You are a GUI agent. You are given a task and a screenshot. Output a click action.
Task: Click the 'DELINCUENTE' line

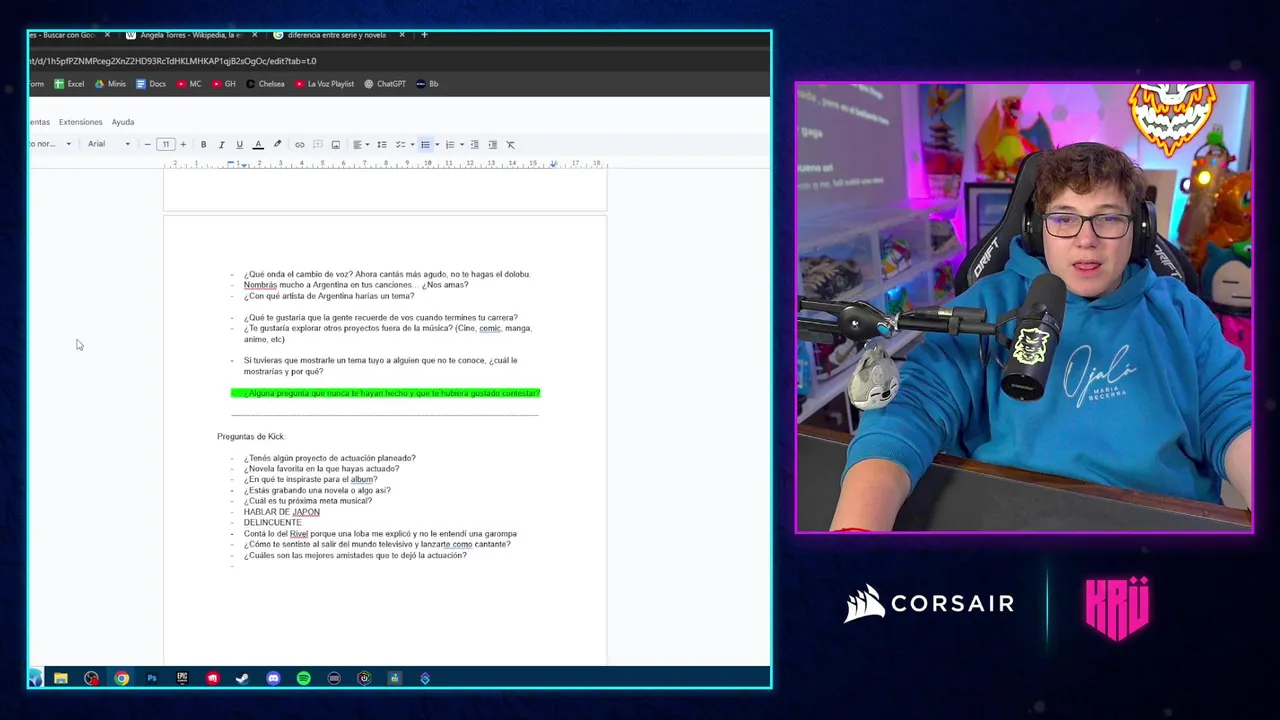tap(272, 523)
